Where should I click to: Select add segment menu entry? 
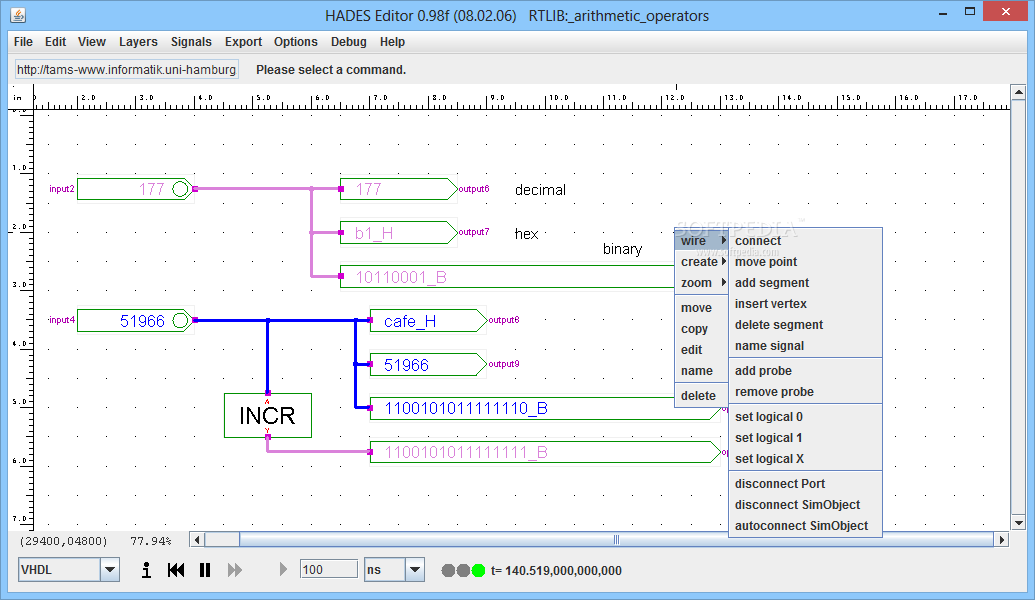[x=805, y=283]
